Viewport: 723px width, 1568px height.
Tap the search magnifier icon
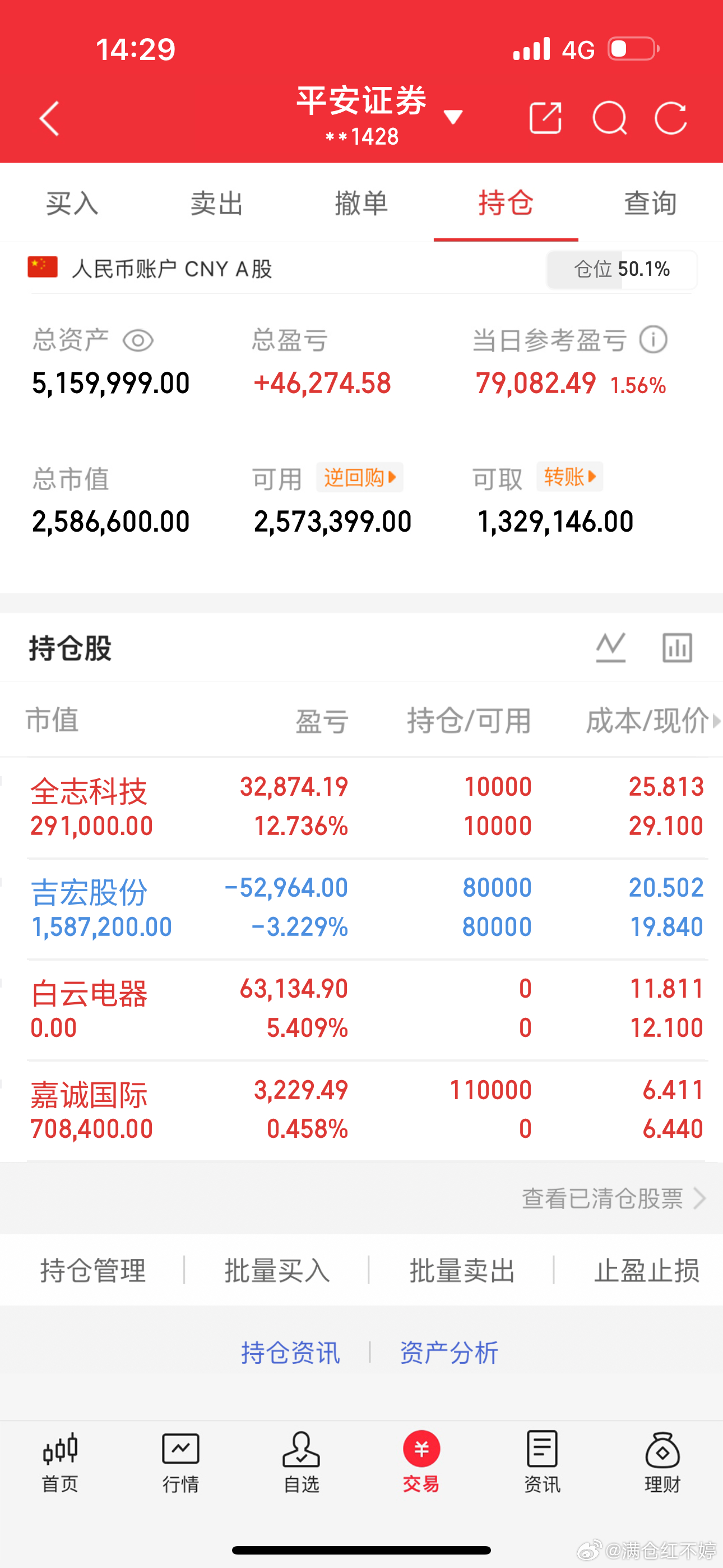(x=610, y=117)
